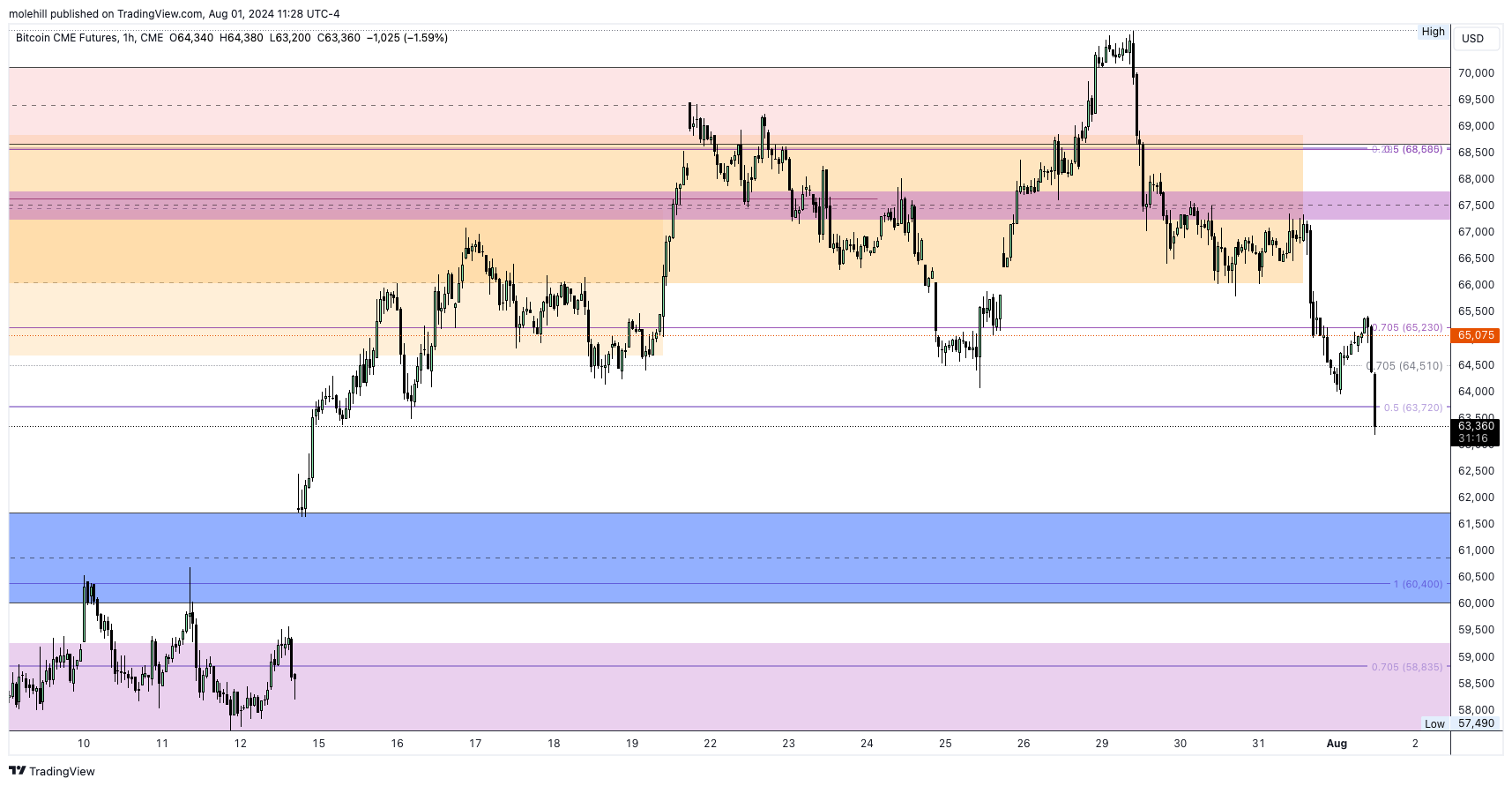Select the close value C63,360 in the header
The width and height of the screenshot is (1512, 786).
[x=339, y=38]
